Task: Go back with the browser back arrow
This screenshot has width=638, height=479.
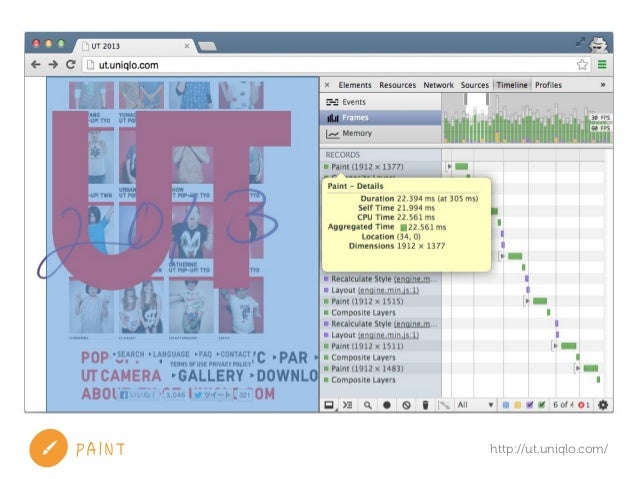Action: click(x=36, y=64)
